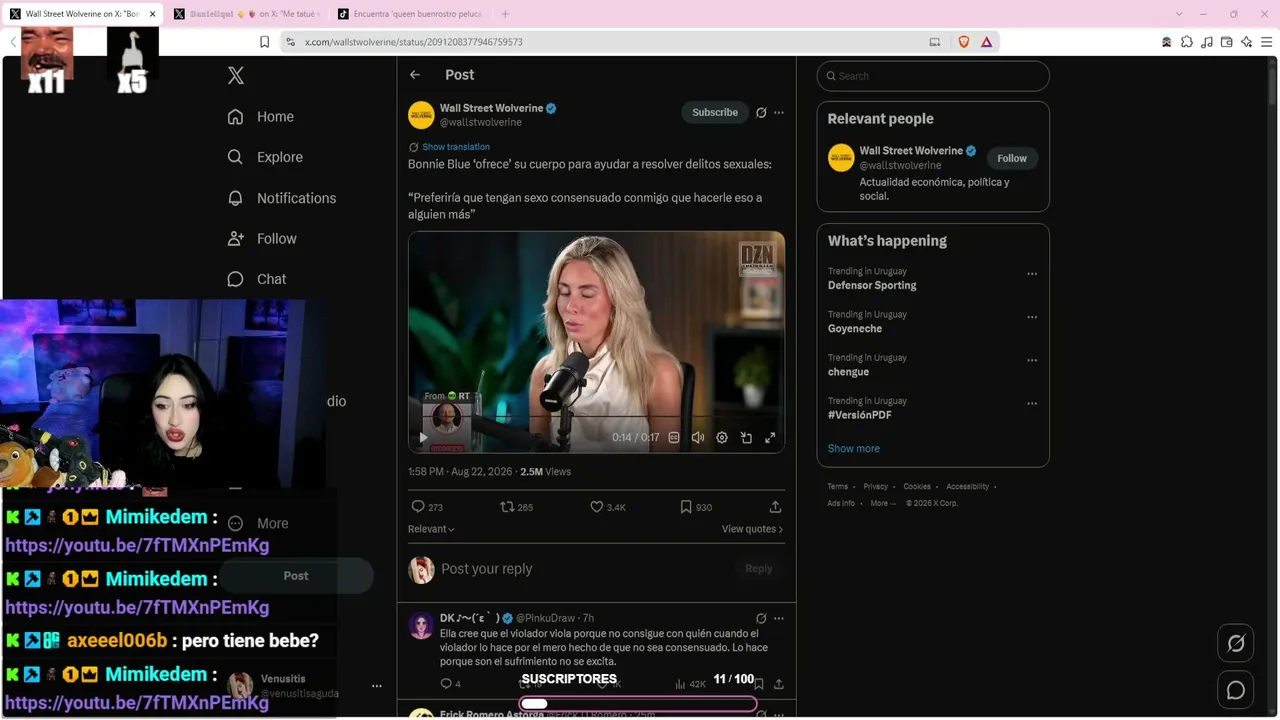Close the Wall Street Wolverine browser tab
The image size is (1280, 720).
click(x=152, y=14)
